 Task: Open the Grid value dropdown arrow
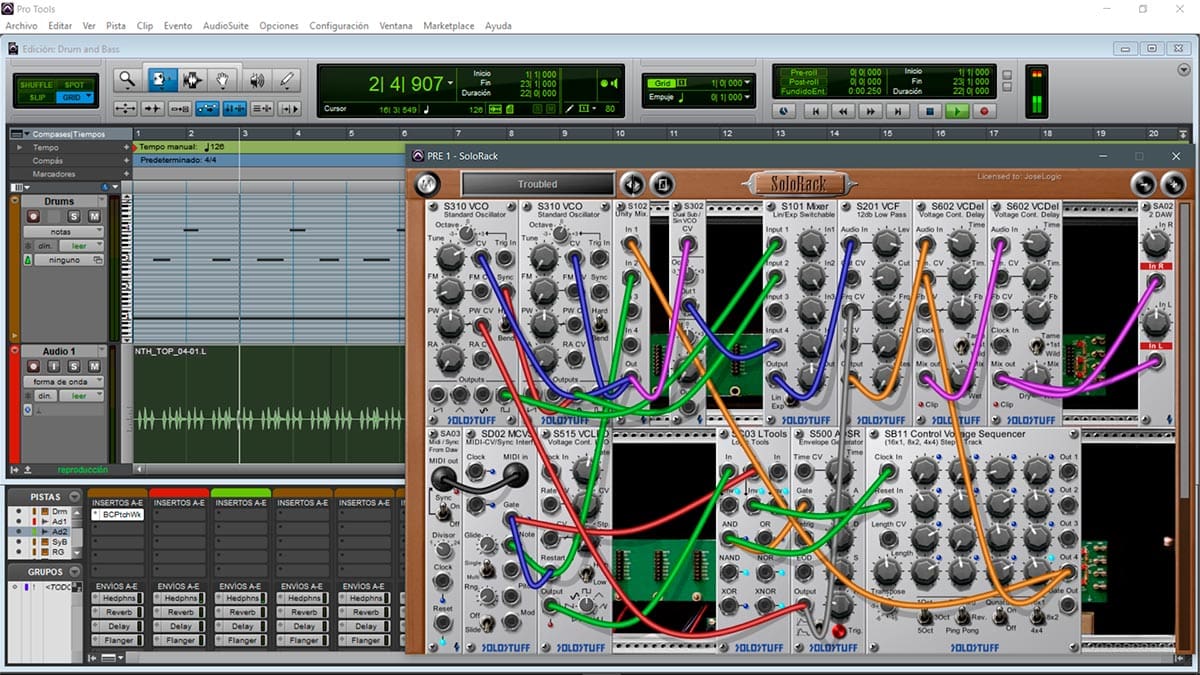click(747, 83)
